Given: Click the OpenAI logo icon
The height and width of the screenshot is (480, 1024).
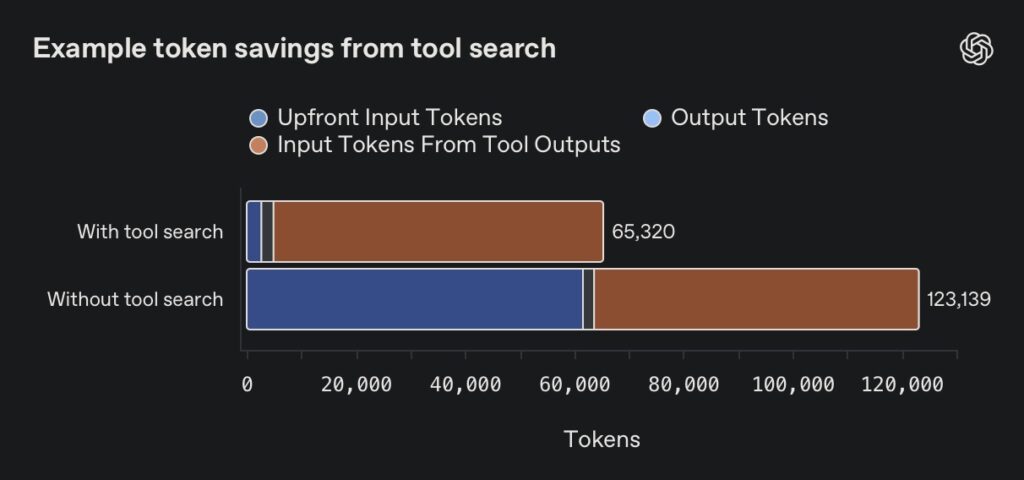Looking at the screenshot, I should click(975, 48).
